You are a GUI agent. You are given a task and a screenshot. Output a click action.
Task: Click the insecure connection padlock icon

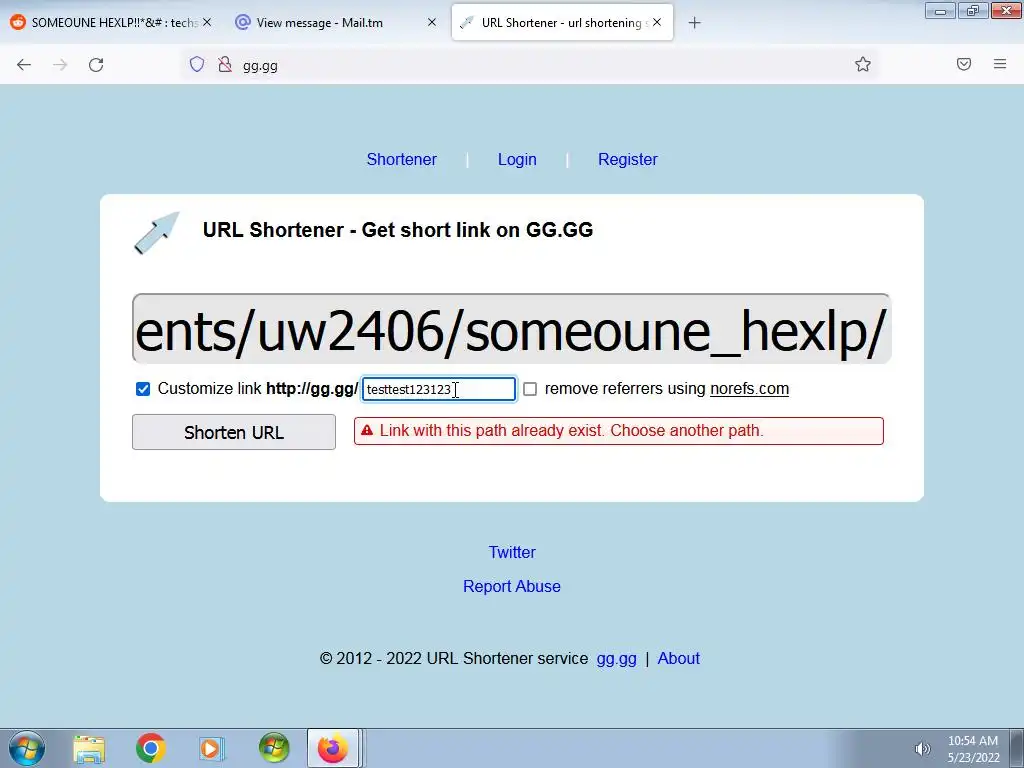pyautogui.click(x=225, y=65)
